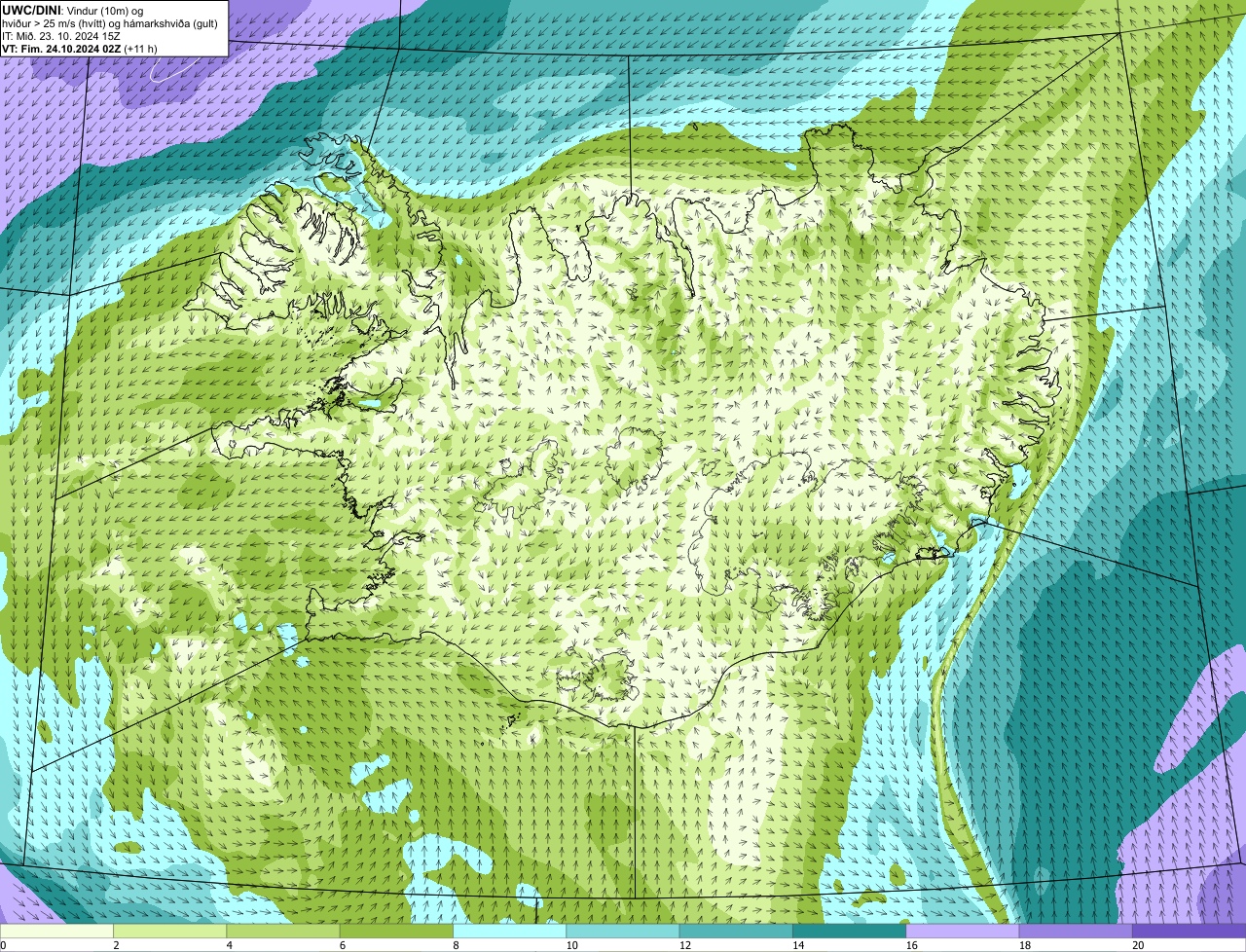Click the "UWC/DINI: Vindur (10m) og" title line

point(73,10)
